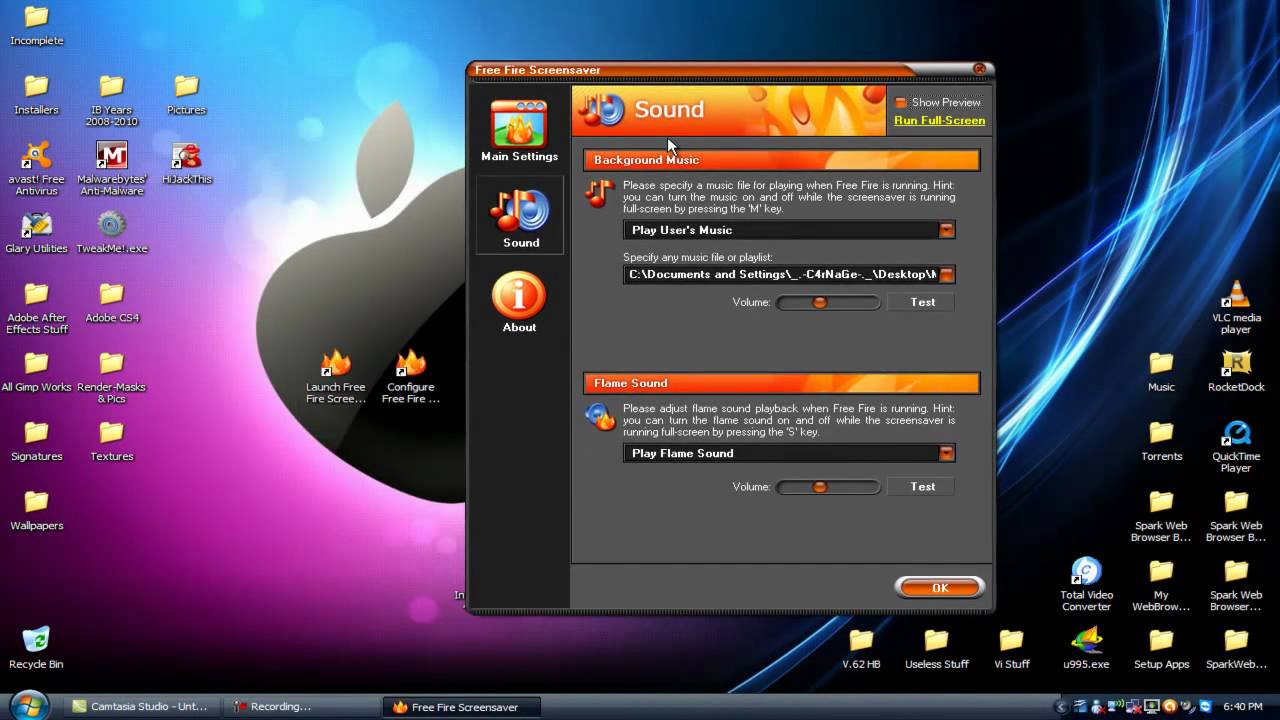
Task: Open Adobe After Effects Stuff folder
Action: tap(36, 307)
